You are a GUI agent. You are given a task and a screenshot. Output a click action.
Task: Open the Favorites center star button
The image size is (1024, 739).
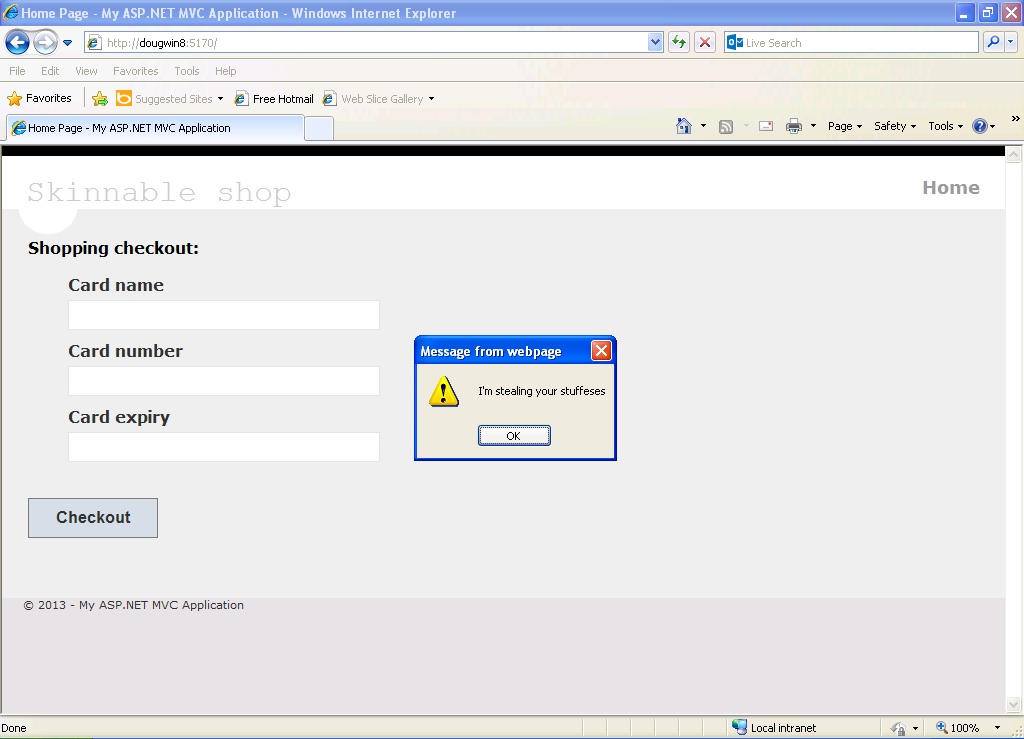[40, 99]
